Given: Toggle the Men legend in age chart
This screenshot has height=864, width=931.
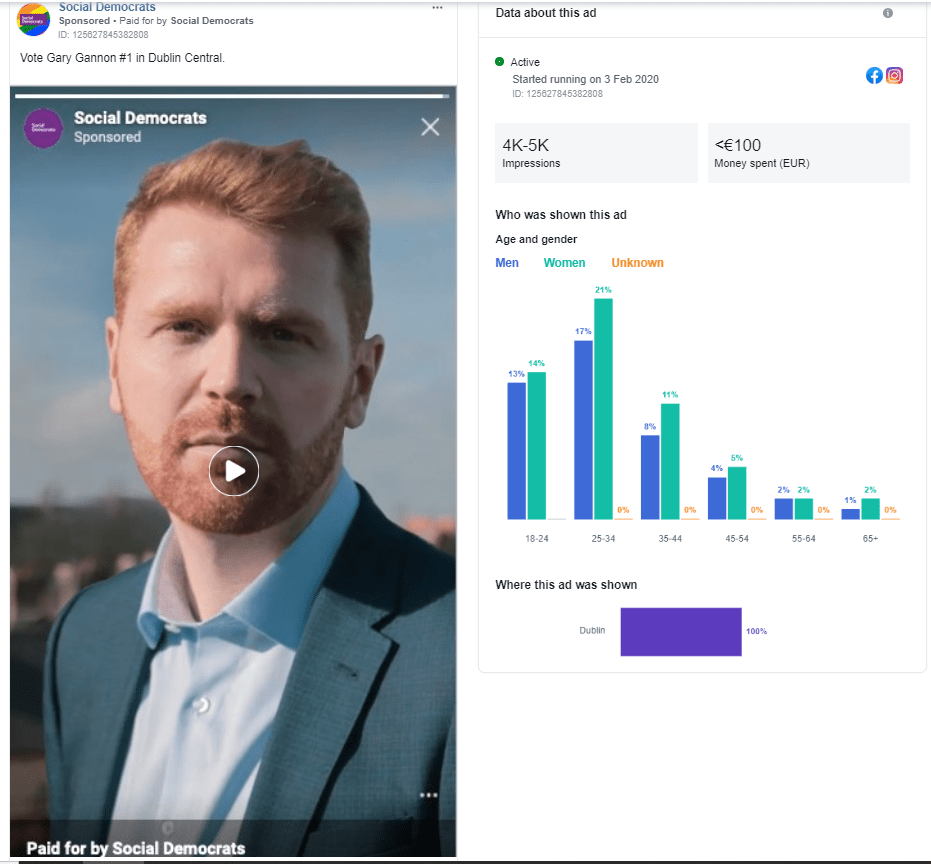Looking at the screenshot, I should click(x=507, y=262).
